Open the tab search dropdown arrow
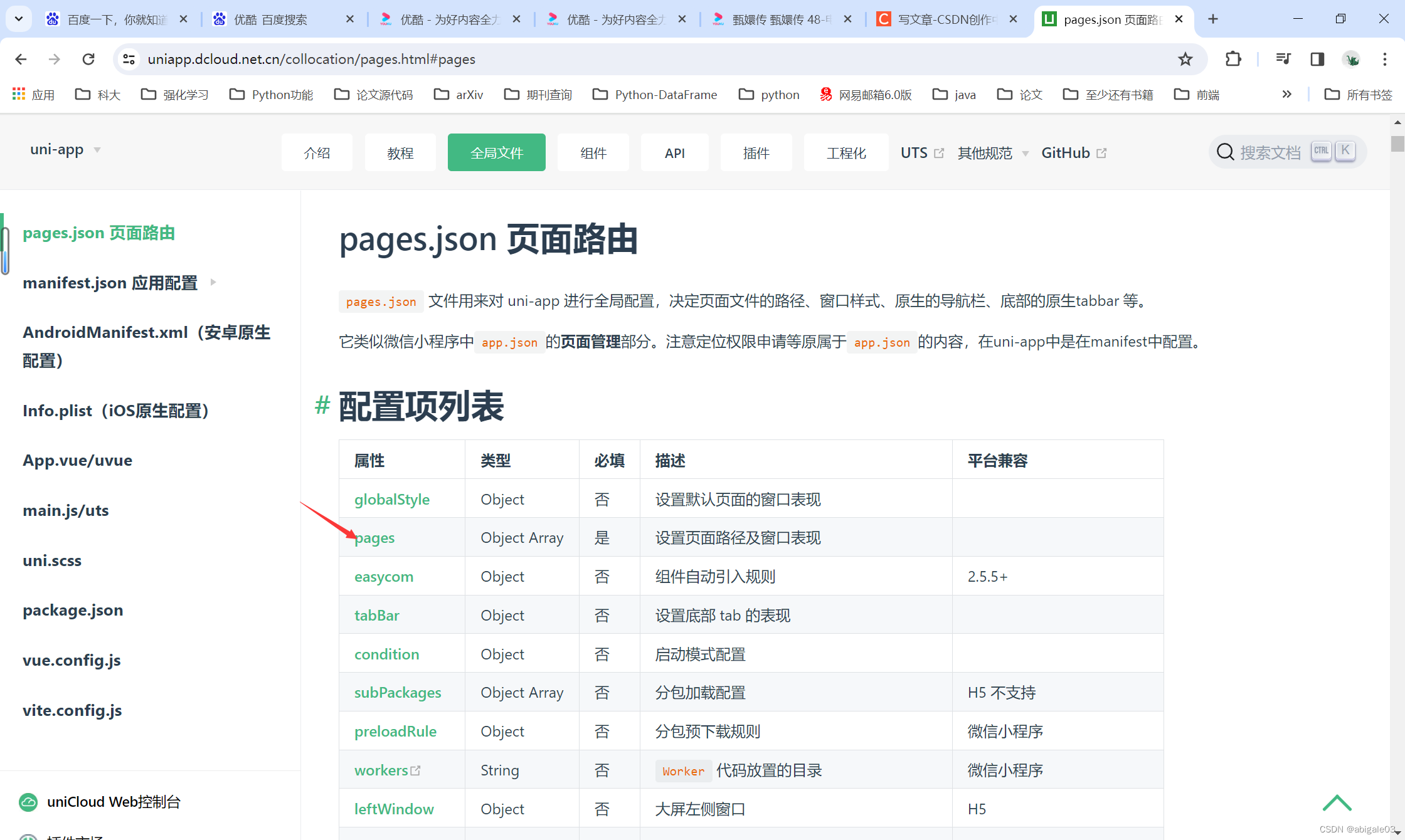 pos(19,19)
